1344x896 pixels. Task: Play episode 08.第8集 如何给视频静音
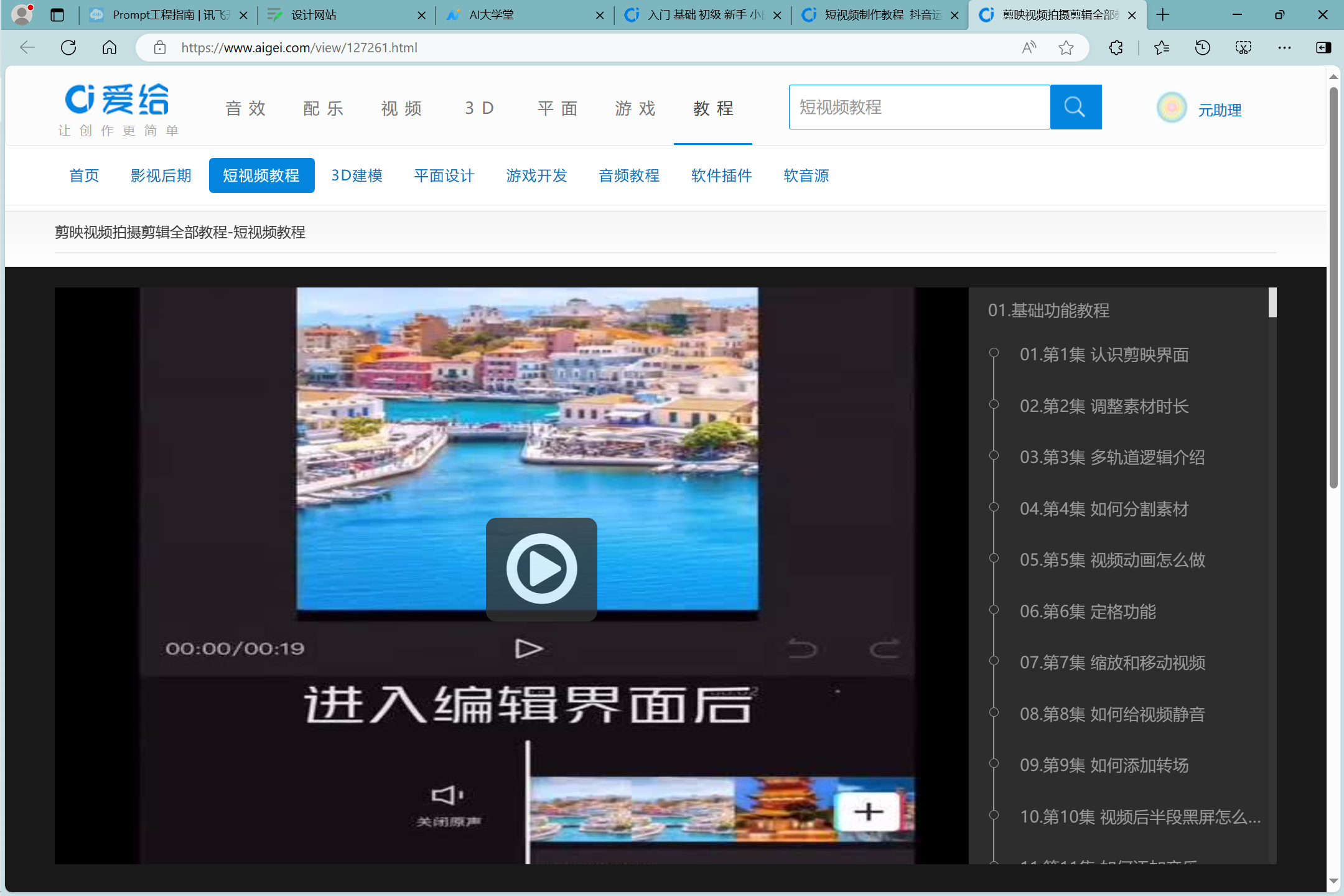(x=1112, y=714)
